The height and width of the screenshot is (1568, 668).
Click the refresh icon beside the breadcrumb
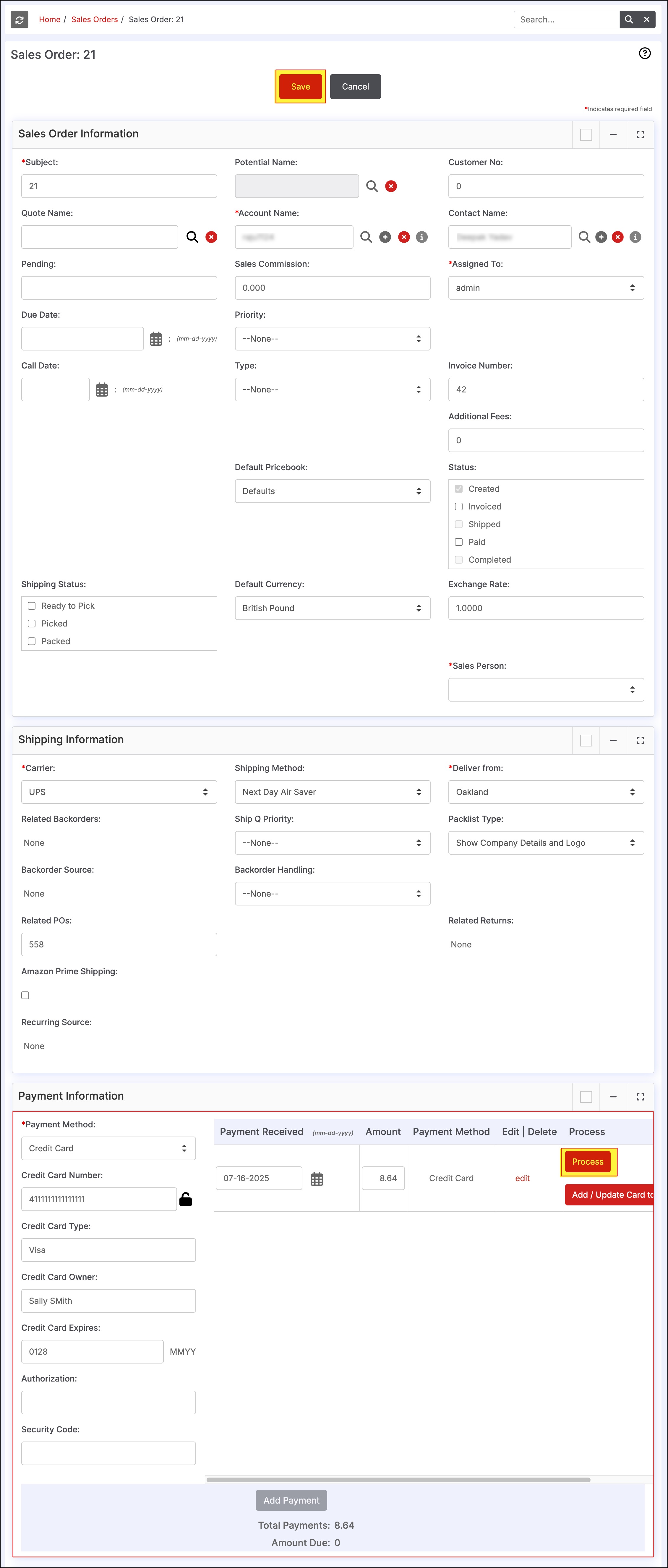(20, 20)
